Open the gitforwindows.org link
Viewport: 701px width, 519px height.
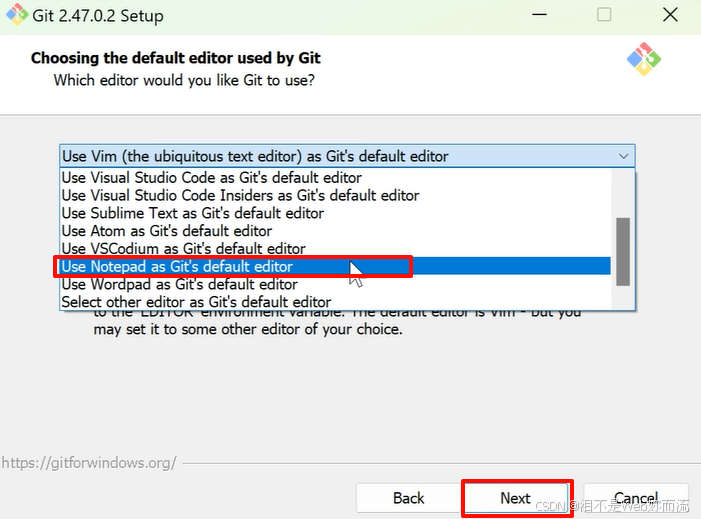pos(89,463)
